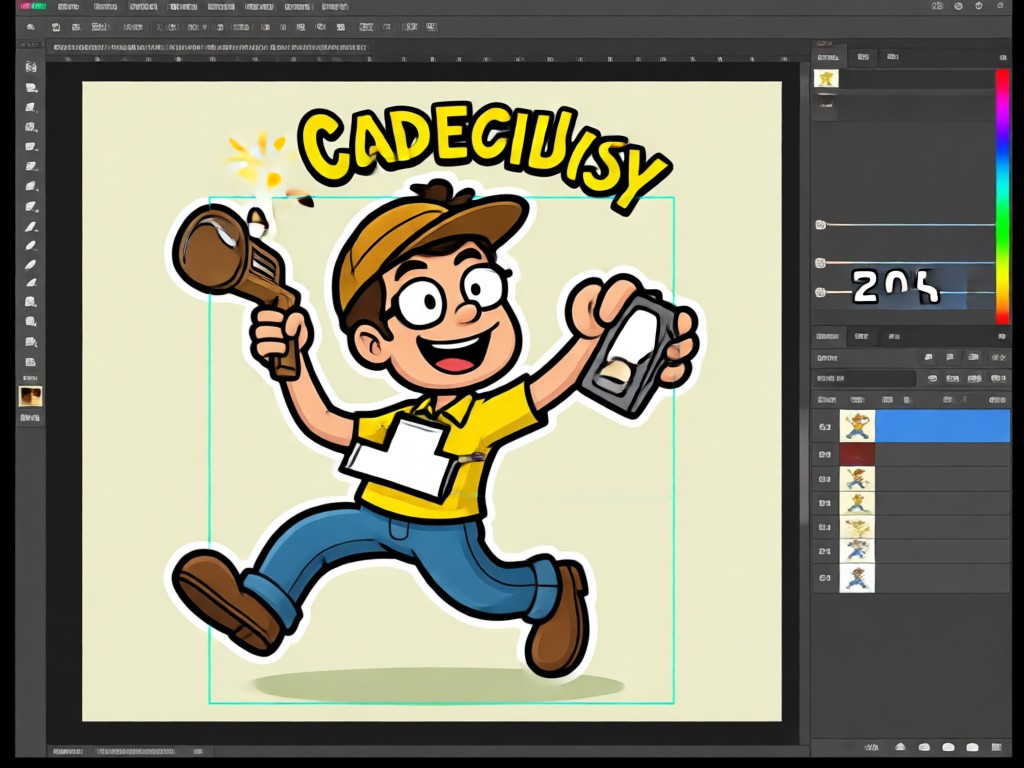Open the dropdown field below the blend mode

[x=865, y=379]
